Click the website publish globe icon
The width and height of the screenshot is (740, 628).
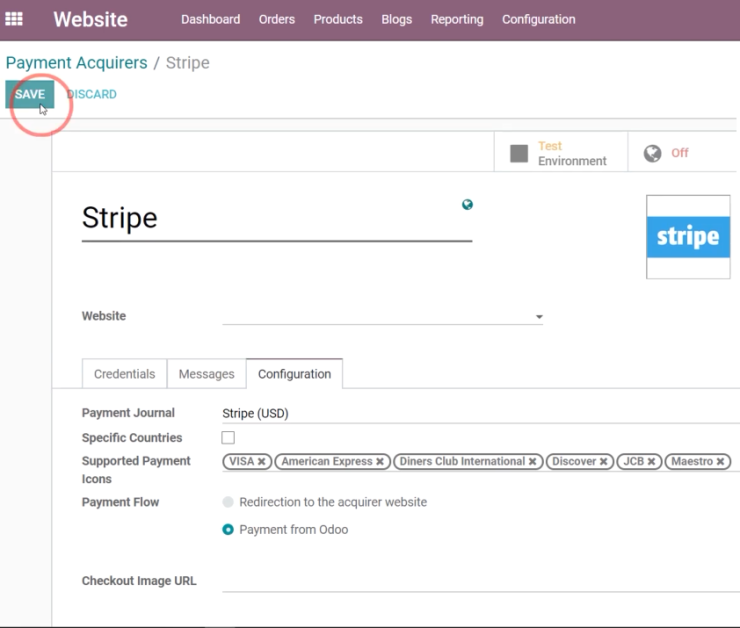(653, 153)
